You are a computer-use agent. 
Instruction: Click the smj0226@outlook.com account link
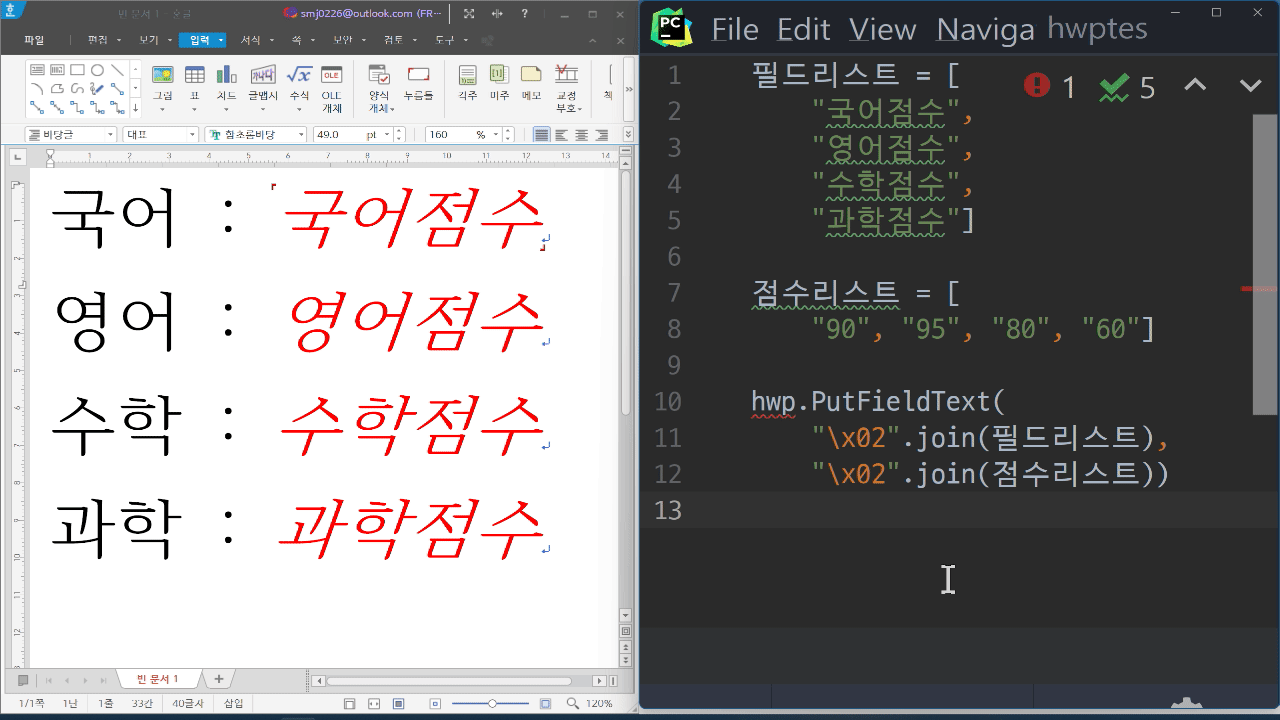[363, 14]
